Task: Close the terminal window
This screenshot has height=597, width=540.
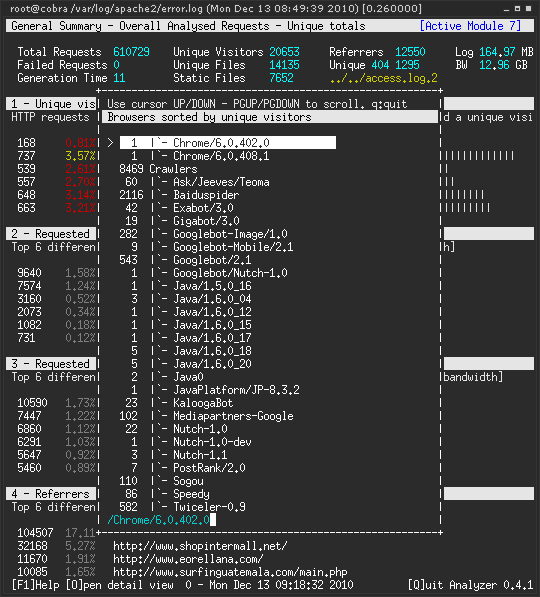Action: [528, 8]
